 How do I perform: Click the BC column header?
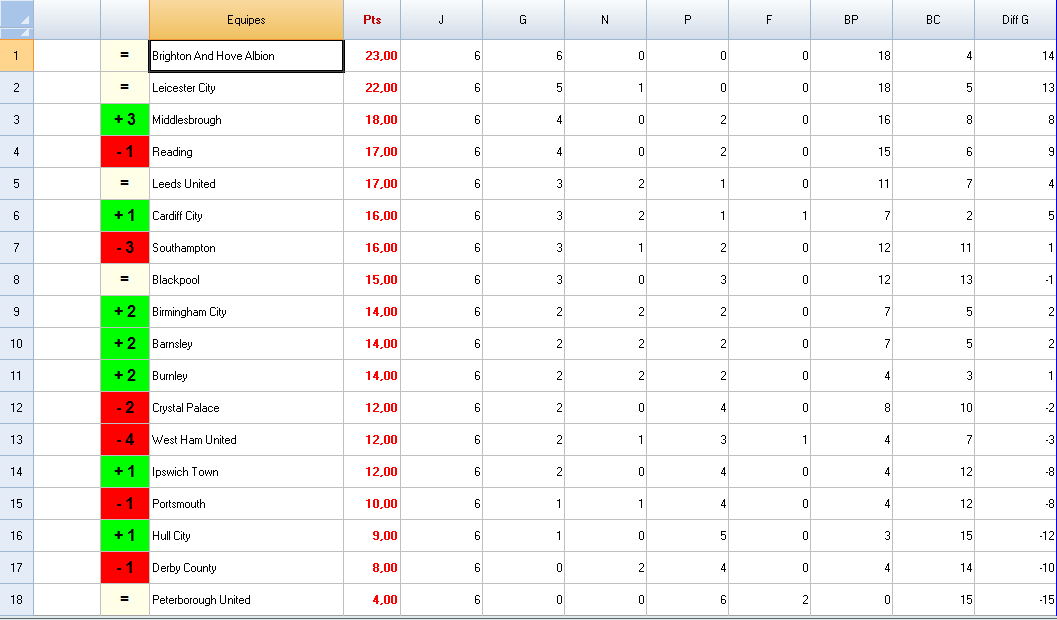click(x=933, y=20)
